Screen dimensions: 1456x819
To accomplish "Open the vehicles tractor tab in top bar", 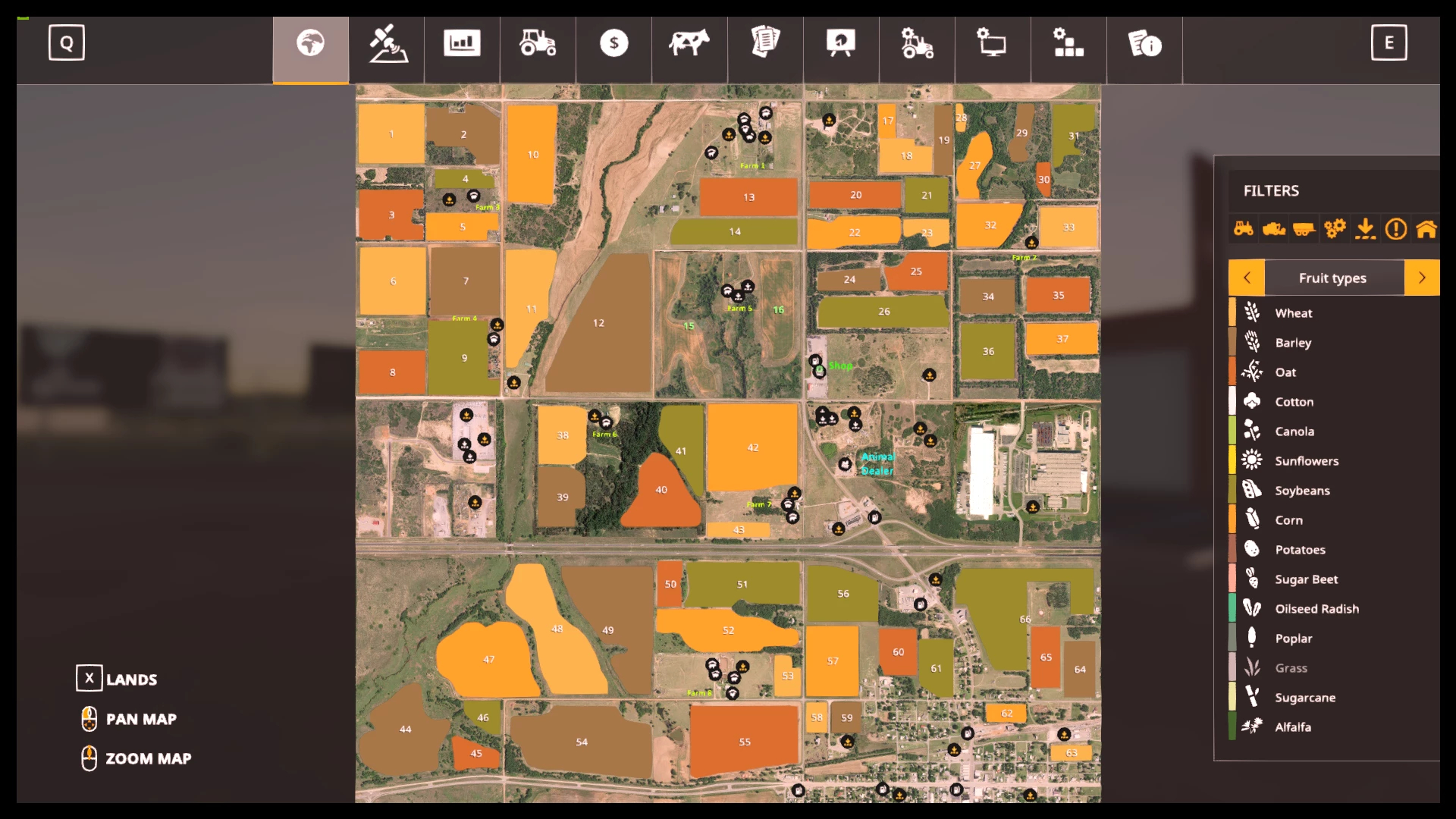I will 538,43.
